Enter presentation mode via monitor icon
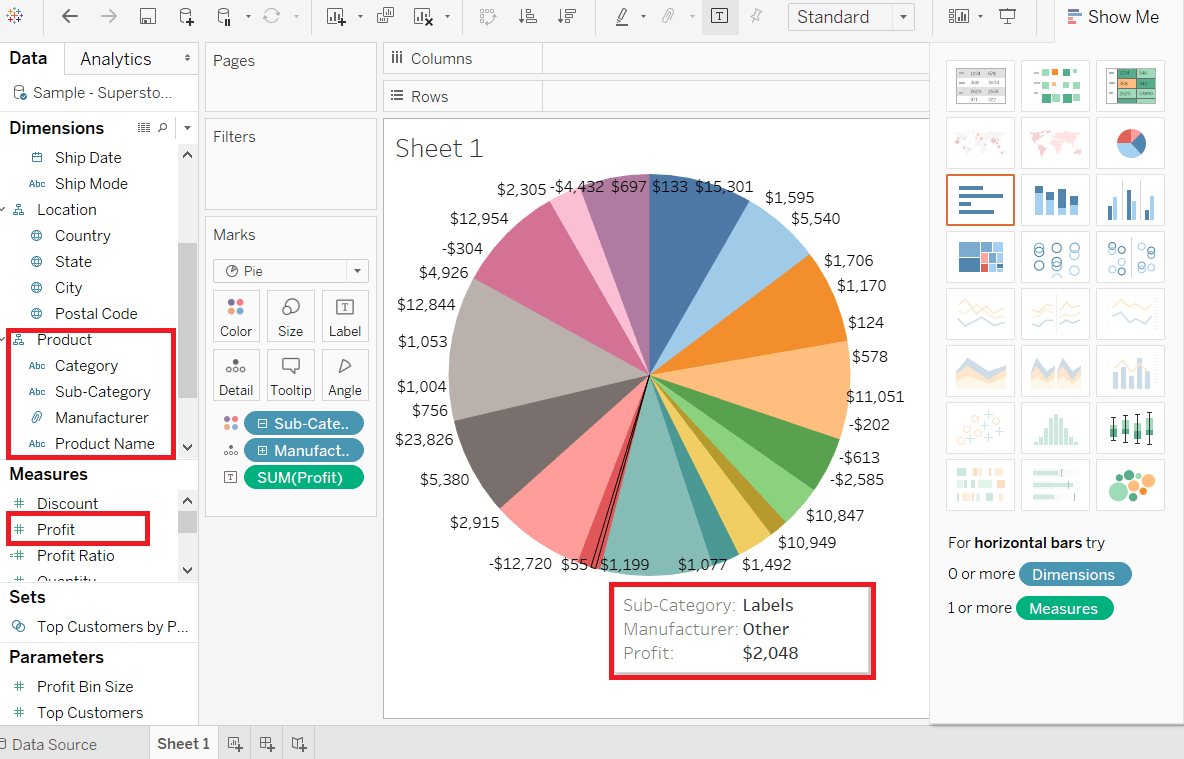 (1007, 17)
